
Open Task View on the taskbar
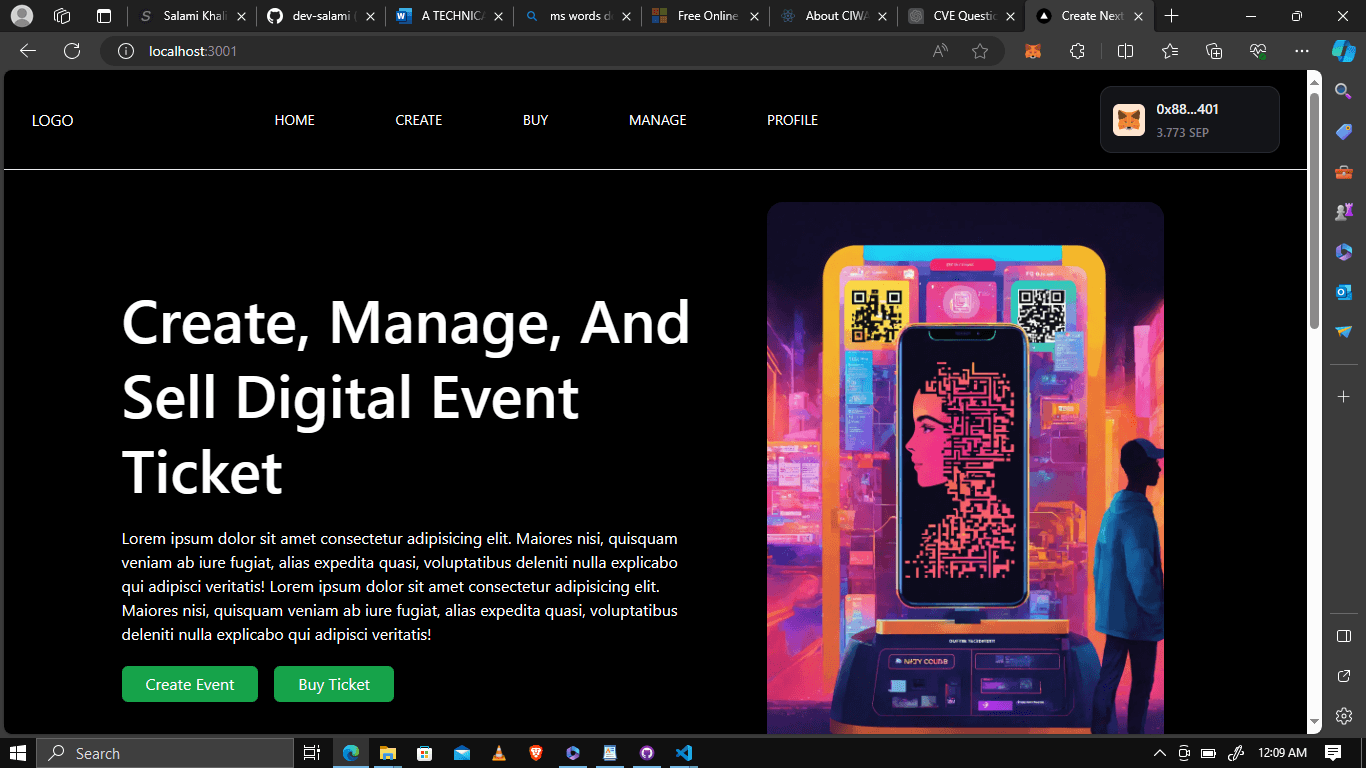pos(312,752)
